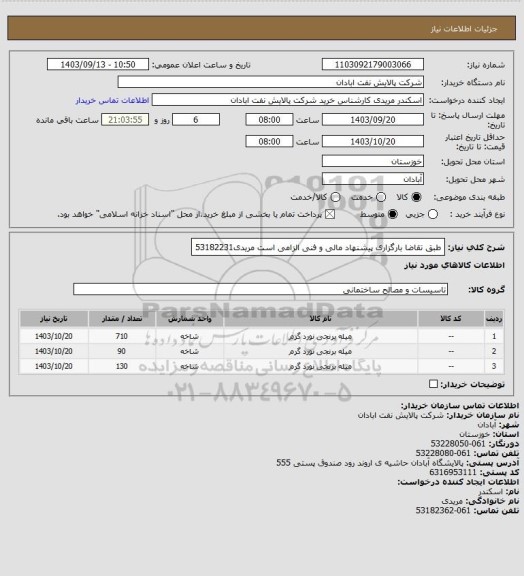Click the need number field 1103092179003066
This screenshot has height=576, width=524.
click(373, 64)
